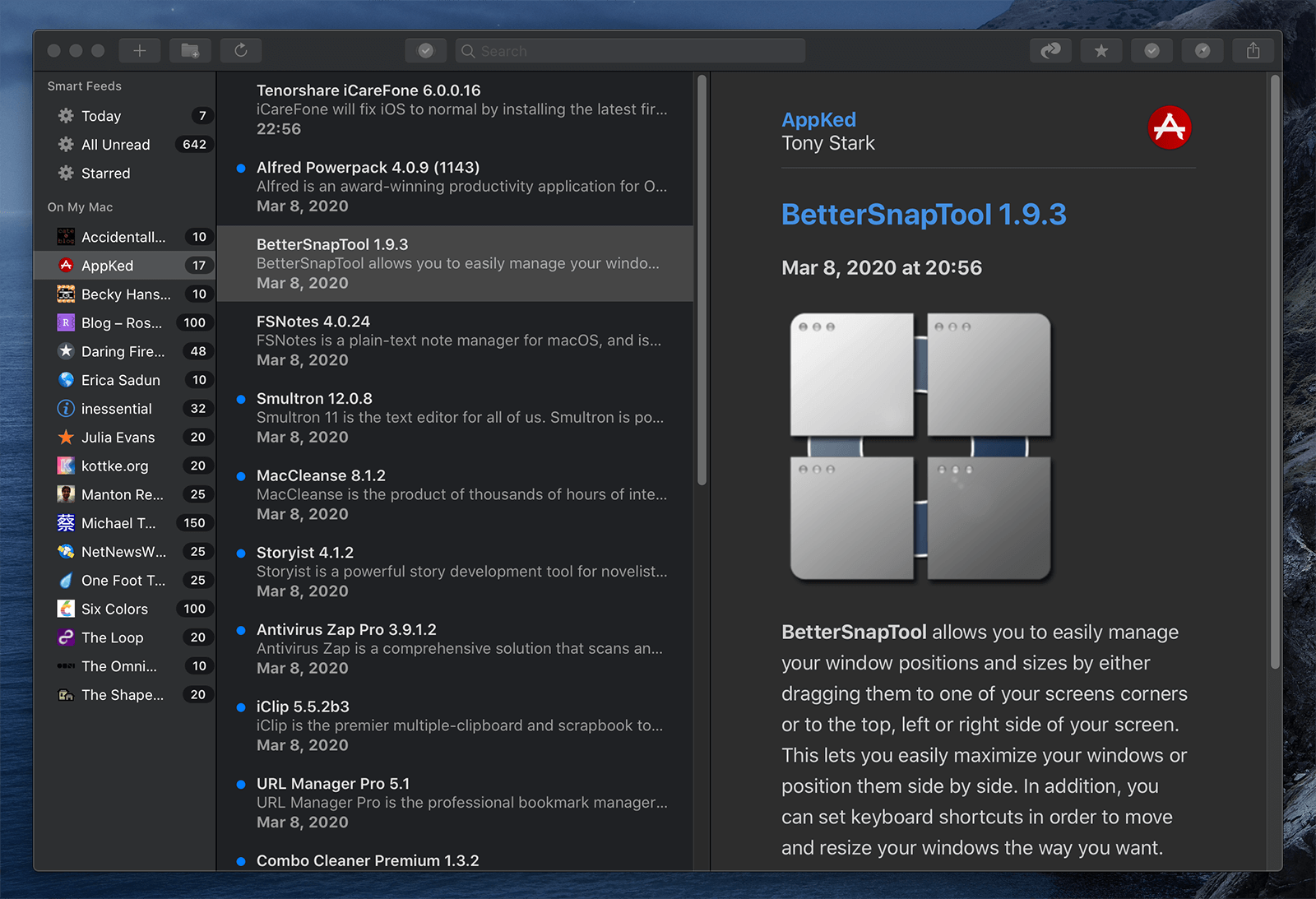1316x899 pixels.
Task: Click the Six Colors feed icon
Action: (x=66, y=609)
